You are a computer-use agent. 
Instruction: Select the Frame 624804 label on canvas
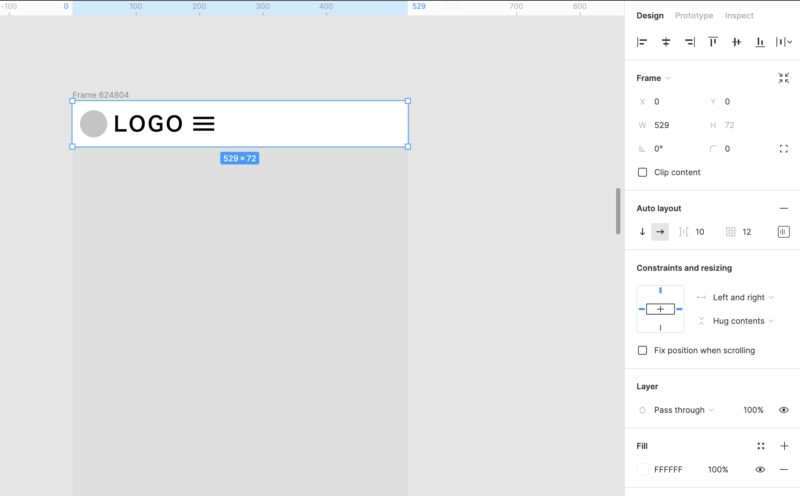[x=100, y=95]
